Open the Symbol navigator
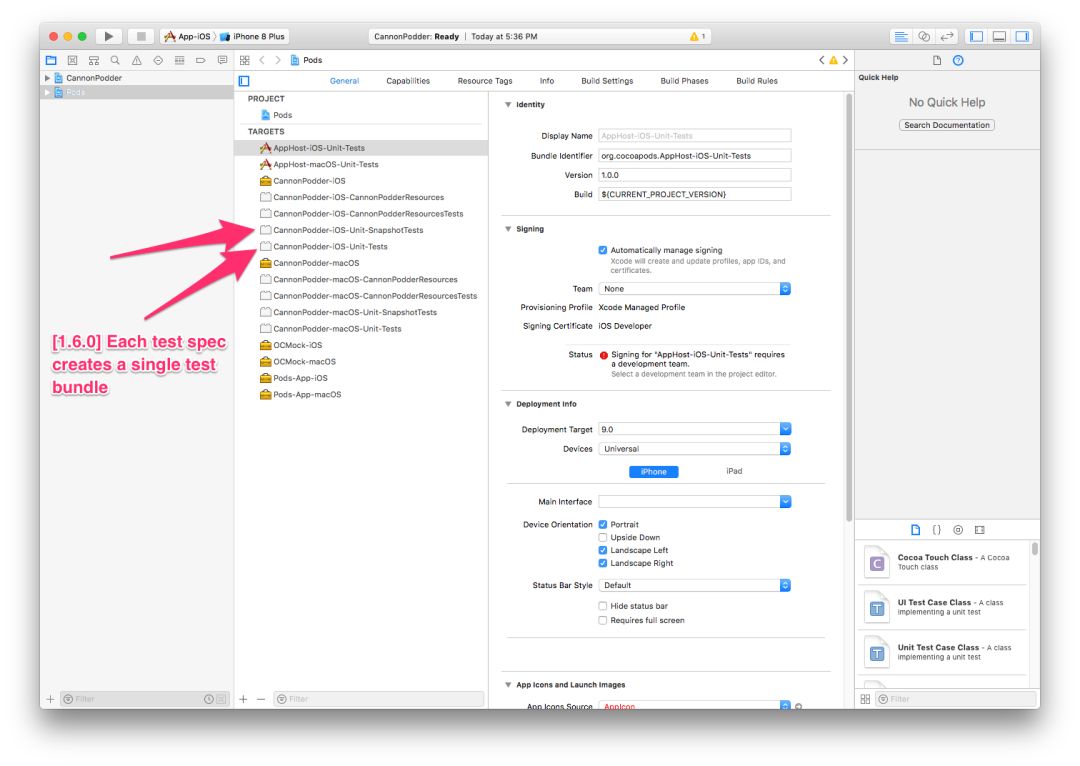Image resolution: width=1080 pixels, height=766 pixels. pos(94,61)
